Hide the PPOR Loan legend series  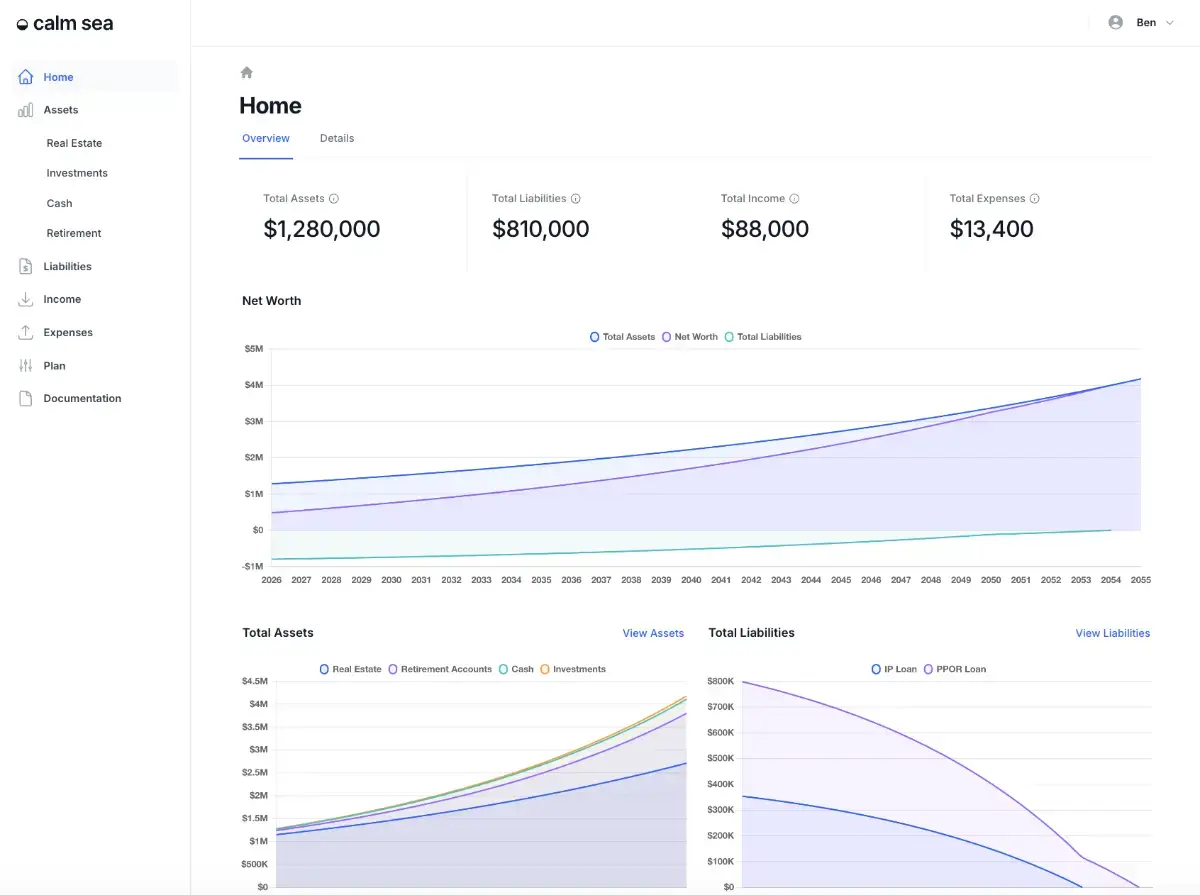953,669
